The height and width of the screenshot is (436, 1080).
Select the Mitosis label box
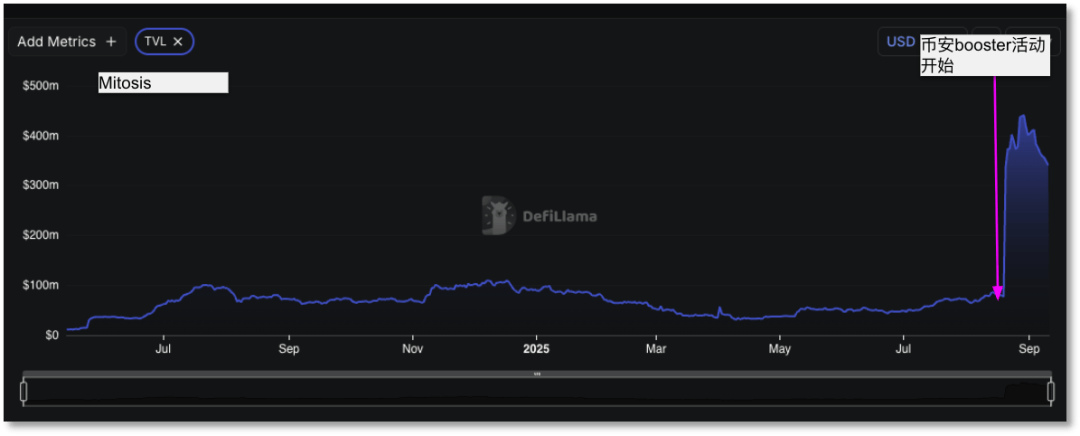click(163, 83)
